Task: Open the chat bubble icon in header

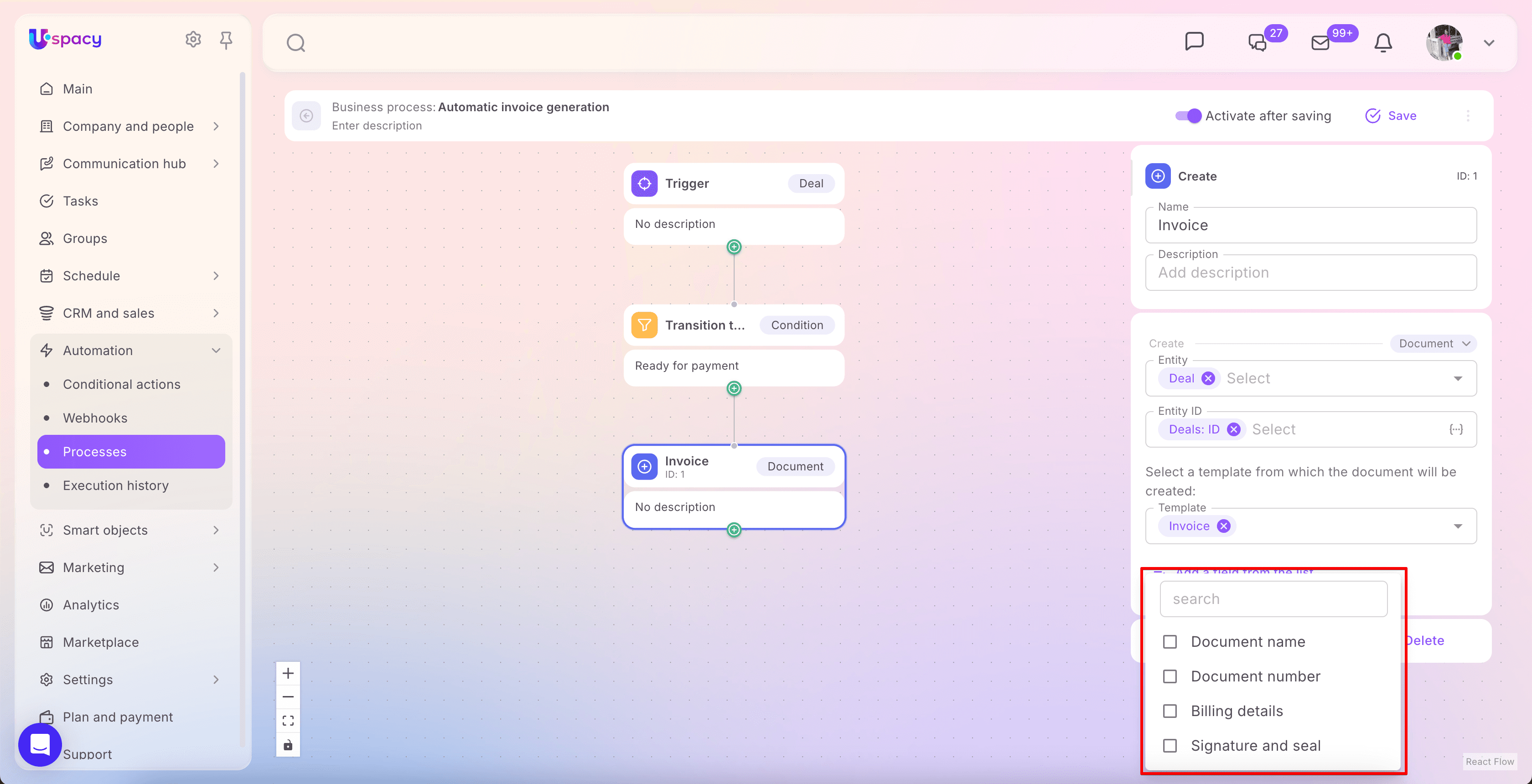Action: pyautogui.click(x=1194, y=41)
